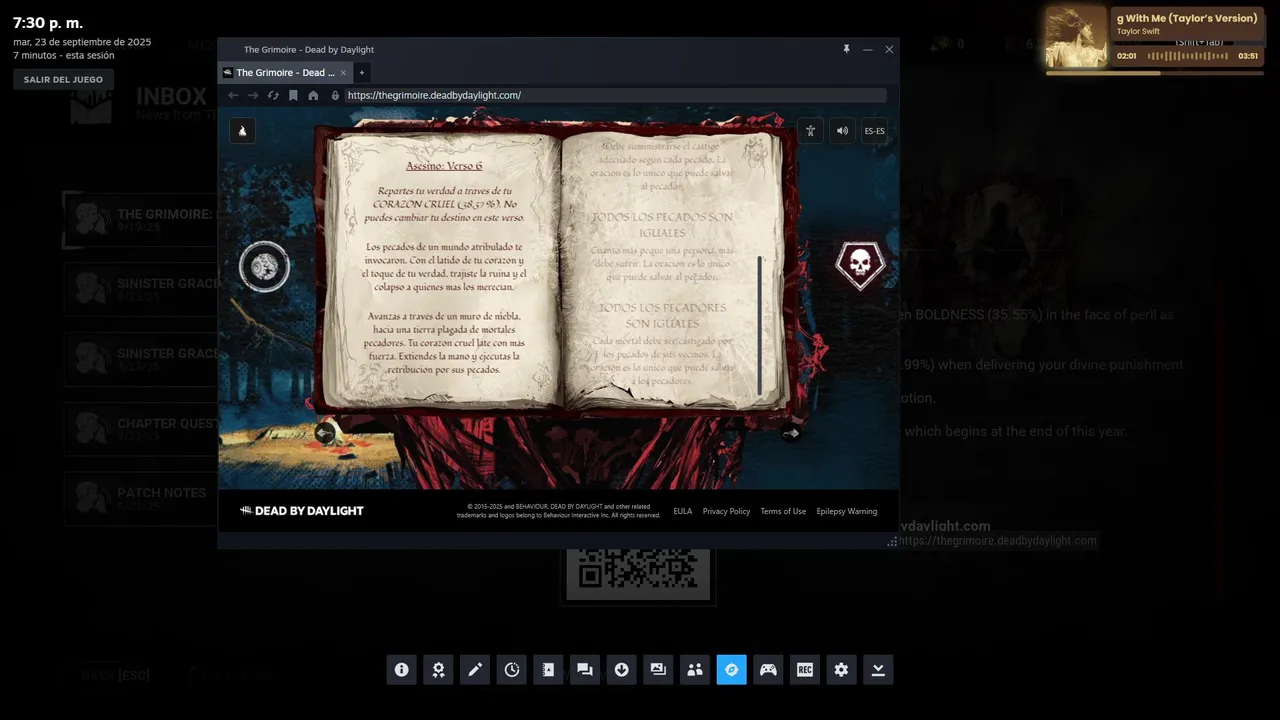Screen dimensions: 1280x720
Task: Click the Taylor Swift album art thumbnail
Action: [1077, 37]
